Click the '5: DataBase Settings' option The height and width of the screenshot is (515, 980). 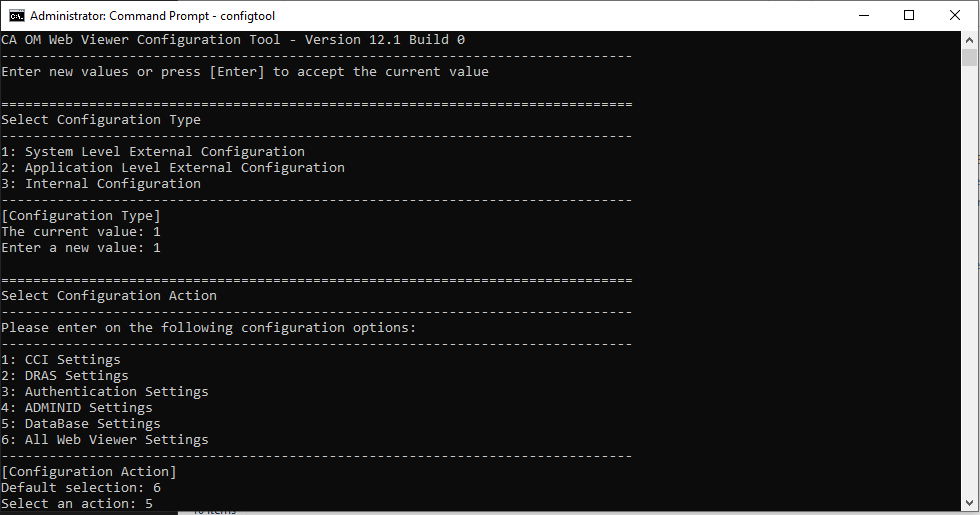(81, 424)
